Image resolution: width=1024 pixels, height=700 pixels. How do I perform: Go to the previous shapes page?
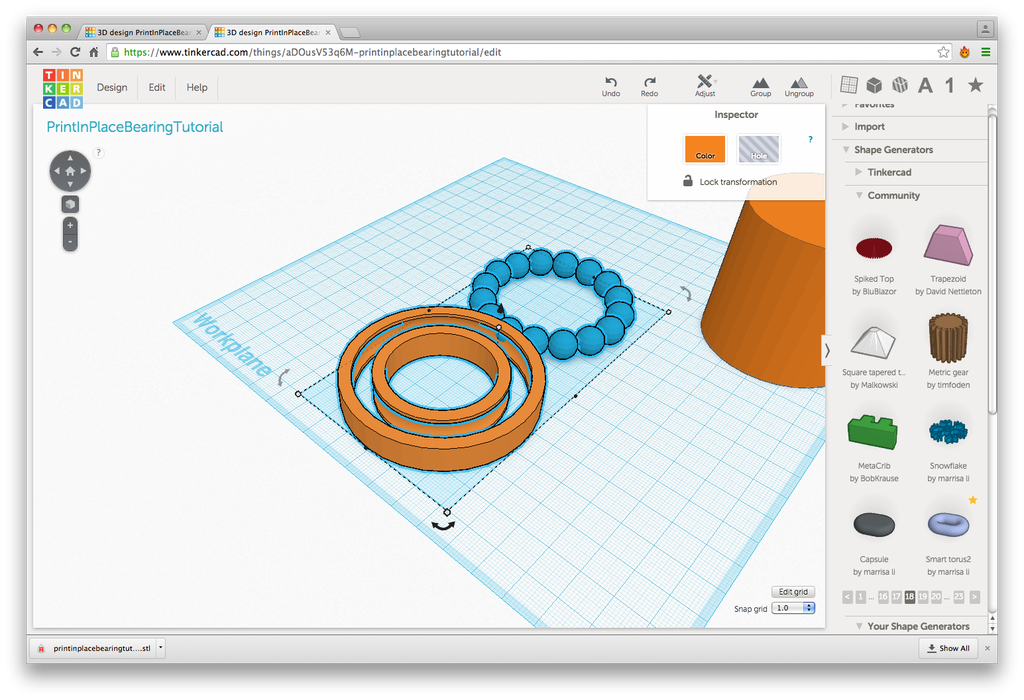tap(848, 596)
